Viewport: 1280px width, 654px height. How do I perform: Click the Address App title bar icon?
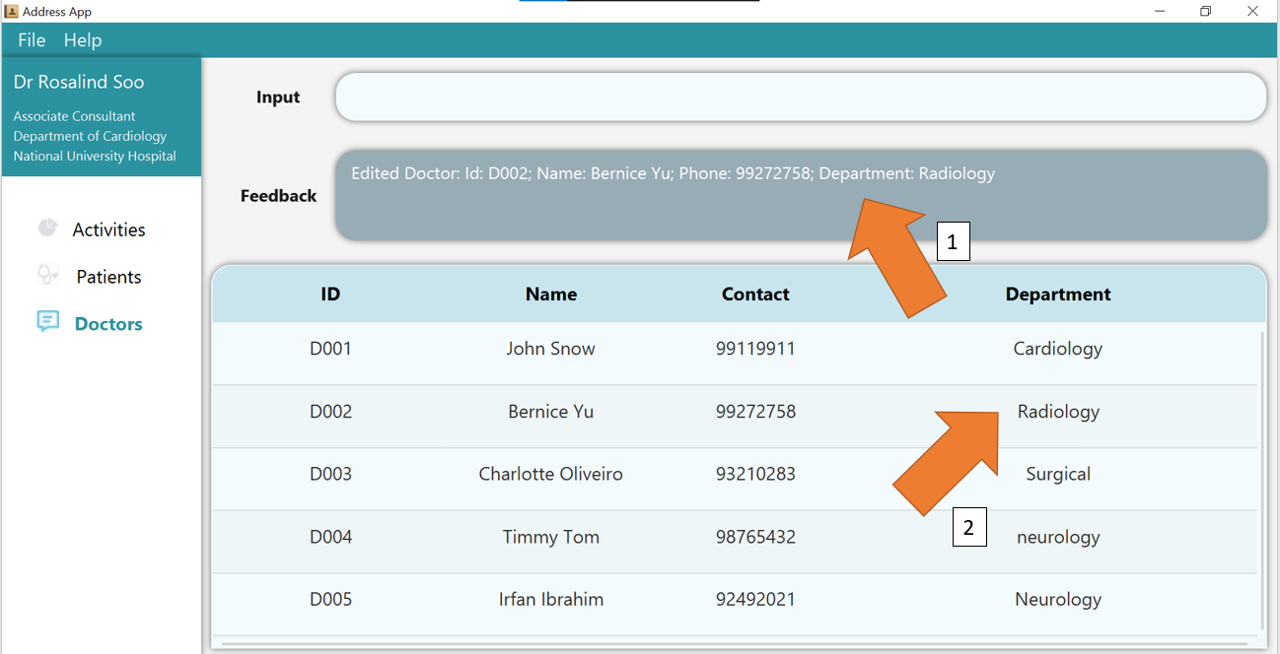[x=11, y=11]
